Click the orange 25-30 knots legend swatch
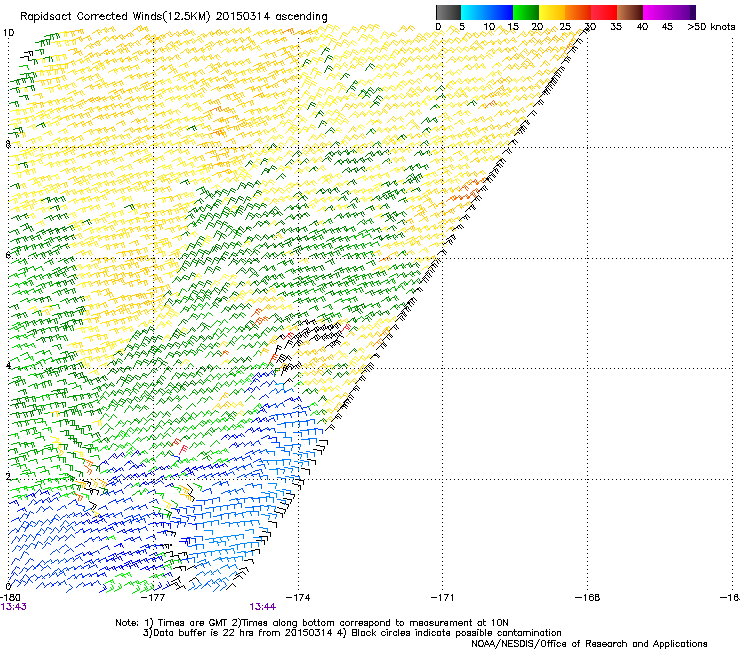This screenshot has height=650, width=740. [578, 12]
